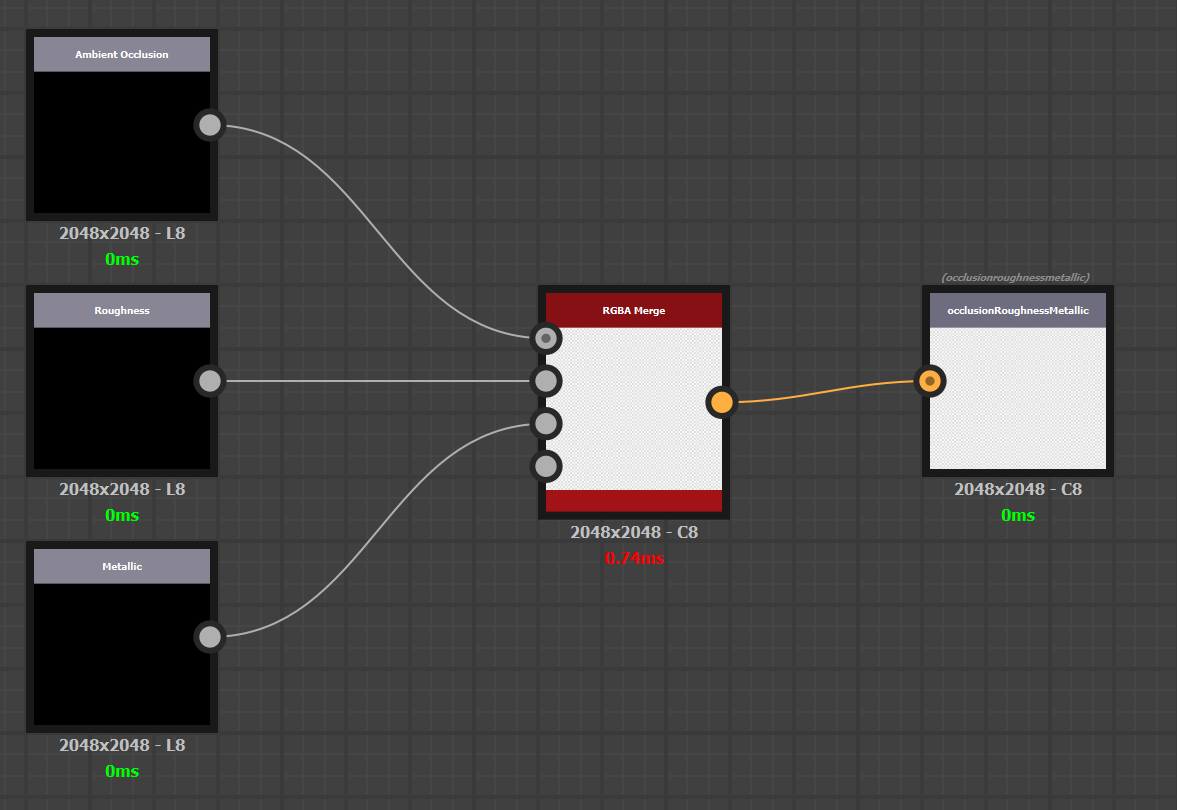Select the Ambient Occlusion node title bar
1177x810 pixels.
[122, 54]
